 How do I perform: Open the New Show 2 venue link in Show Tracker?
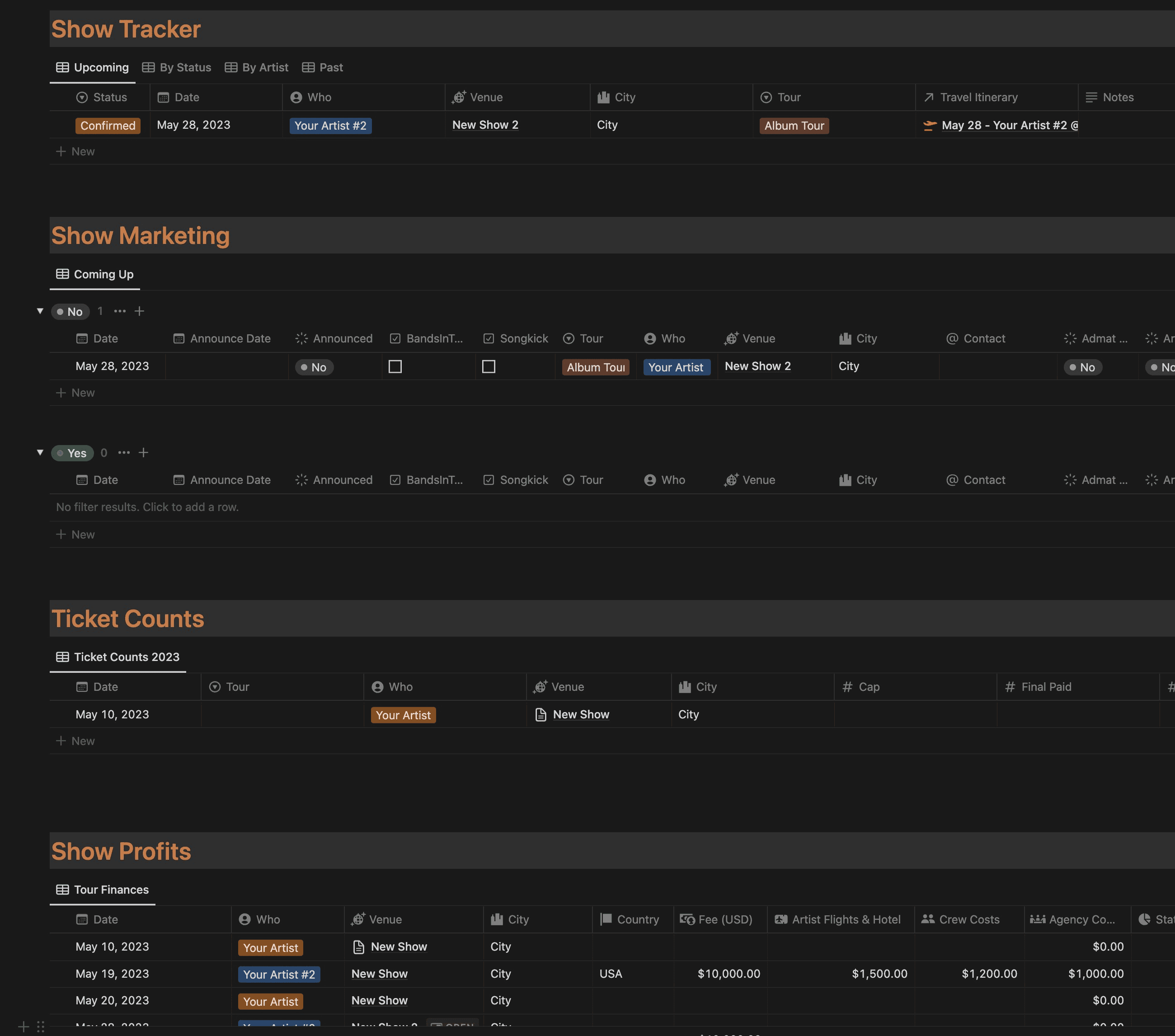click(x=485, y=125)
